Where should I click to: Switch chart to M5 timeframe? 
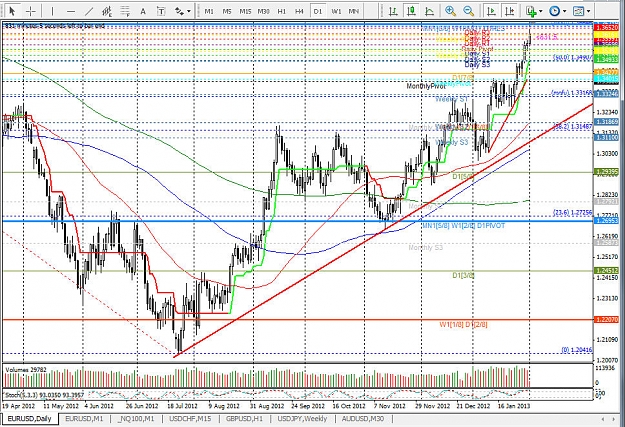227,11
